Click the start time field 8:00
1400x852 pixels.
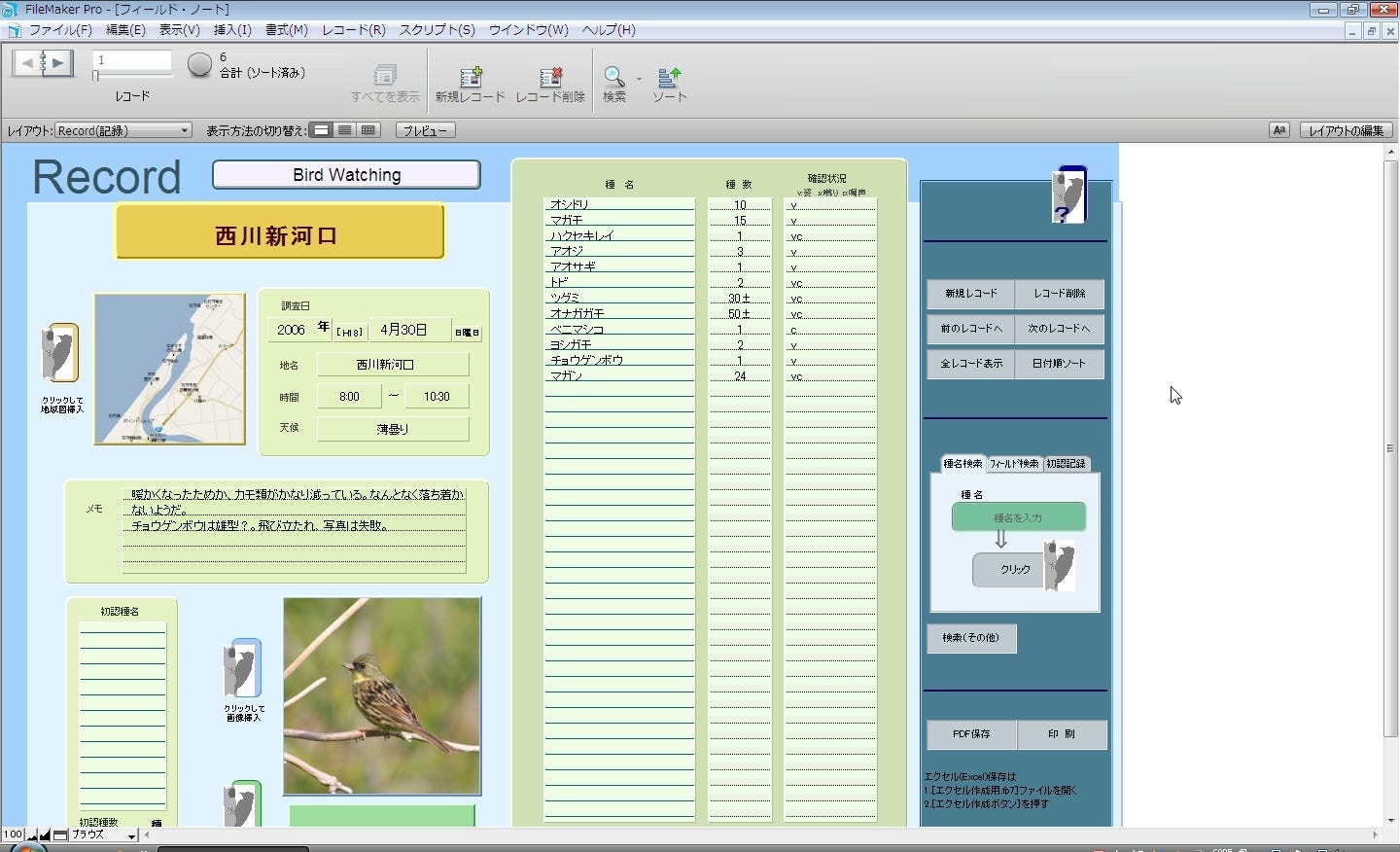click(349, 397)
